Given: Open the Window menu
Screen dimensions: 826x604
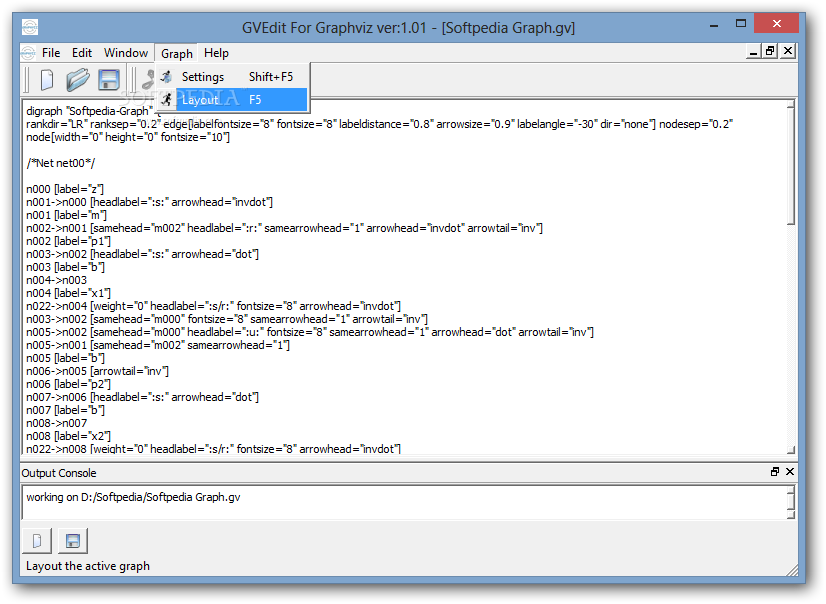Looking at the screenshot, I should [126, 53].
